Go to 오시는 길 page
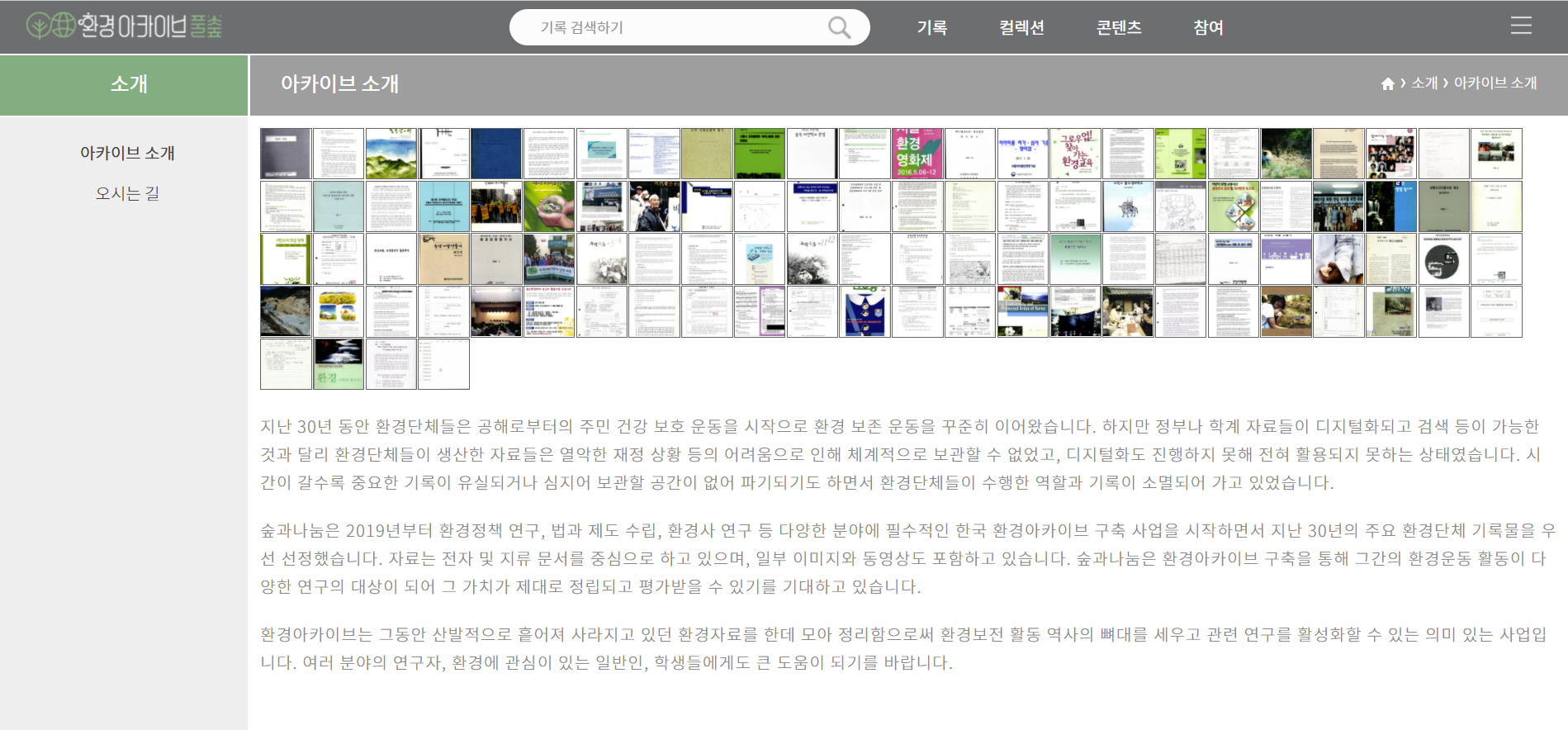The width and height of the screenshot is (1568, 730). 127,193
